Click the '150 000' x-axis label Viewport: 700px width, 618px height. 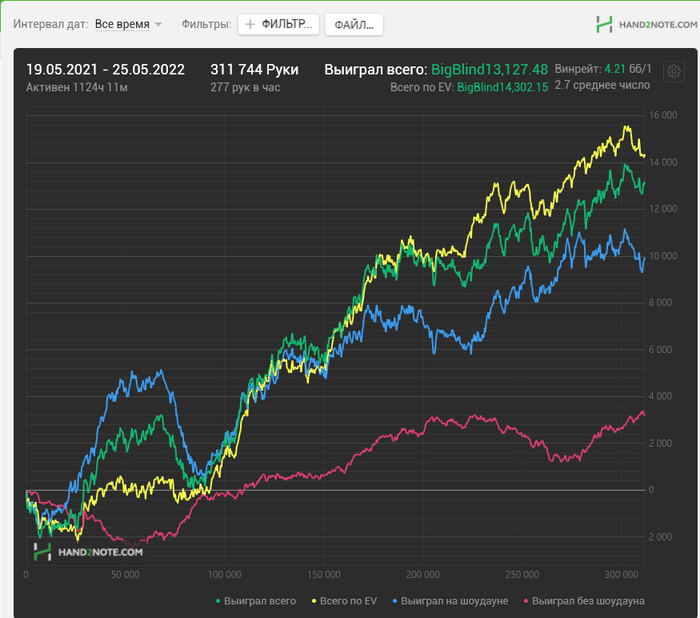pos(324,575)
